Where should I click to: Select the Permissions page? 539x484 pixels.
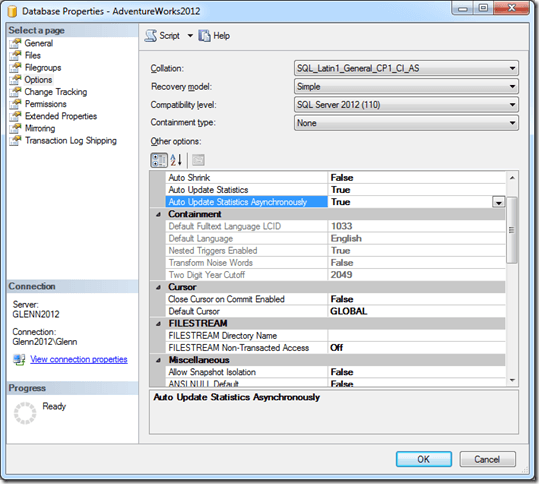click(46, 104)
